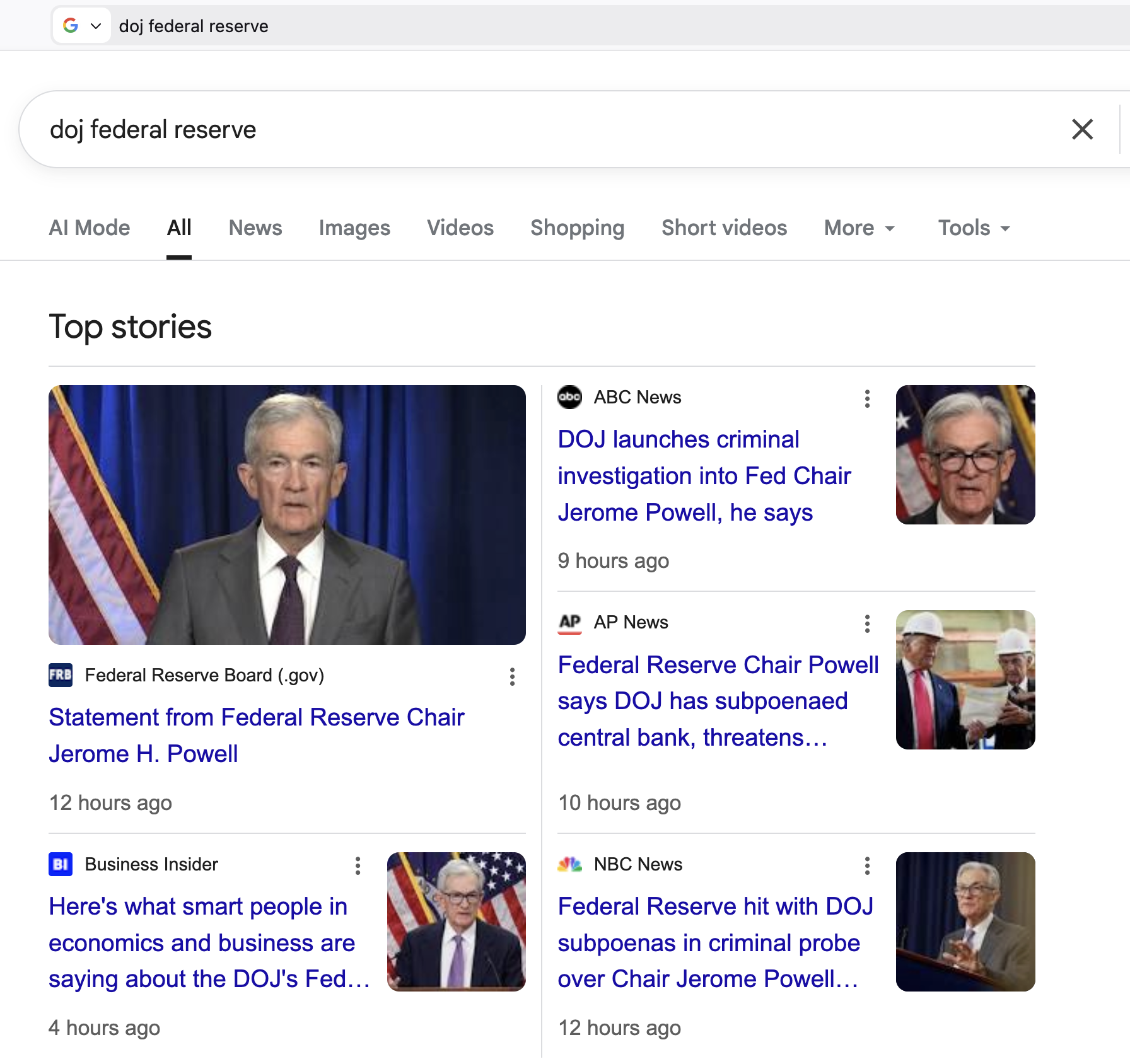Click the 'ABC News' source name
The width and height of the screenshot is (1130, 1064).
(638, 397)
